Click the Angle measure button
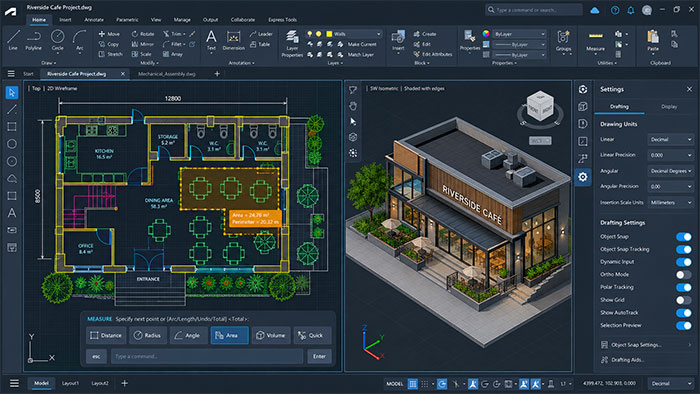Viewport: 700px width, 394px height. (188, 335)
